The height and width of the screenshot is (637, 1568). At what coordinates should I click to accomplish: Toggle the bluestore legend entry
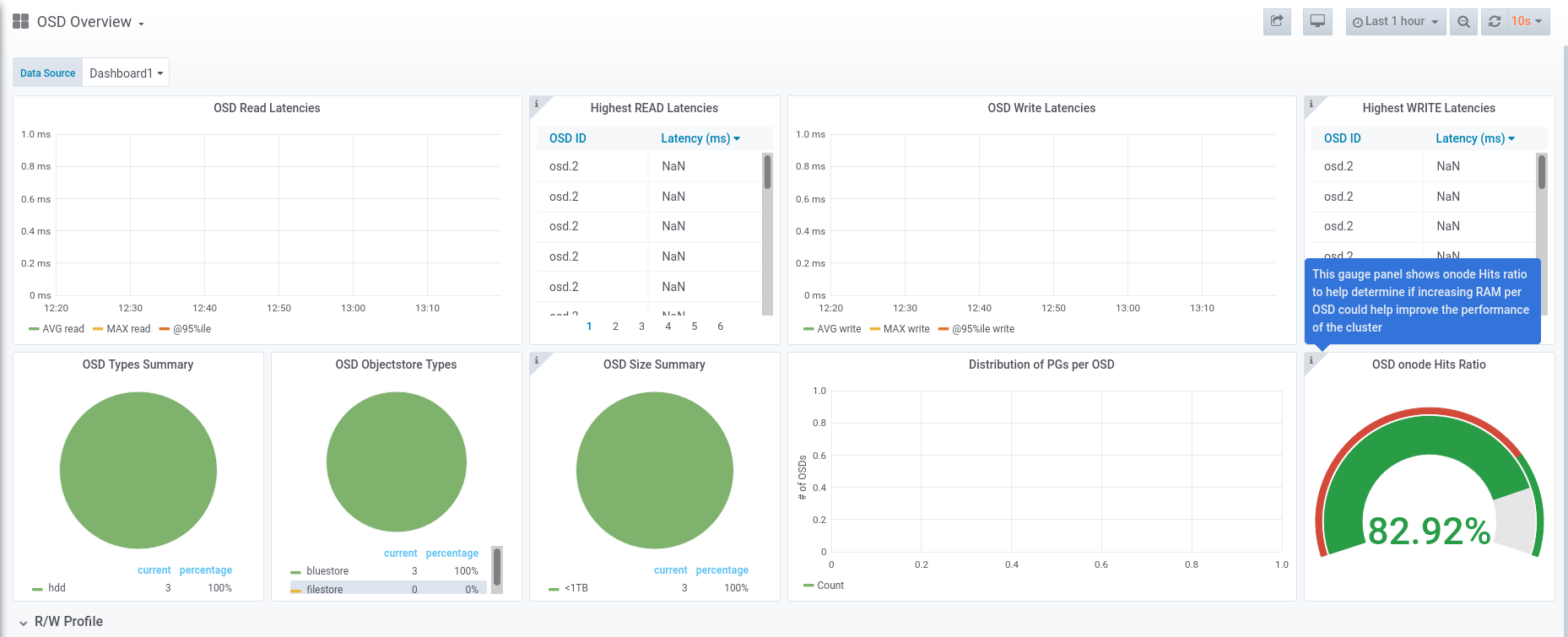tap(320, 571)
